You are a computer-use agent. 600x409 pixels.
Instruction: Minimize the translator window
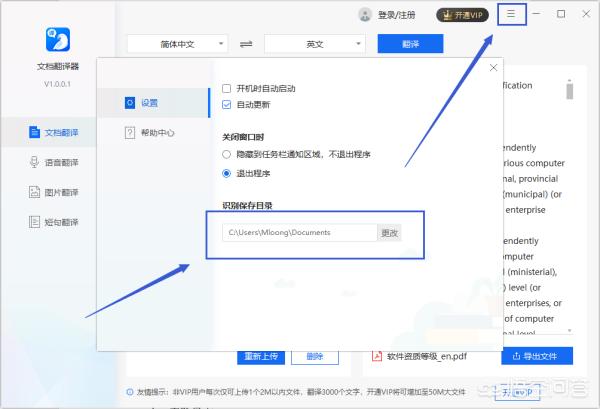point(536,14)
